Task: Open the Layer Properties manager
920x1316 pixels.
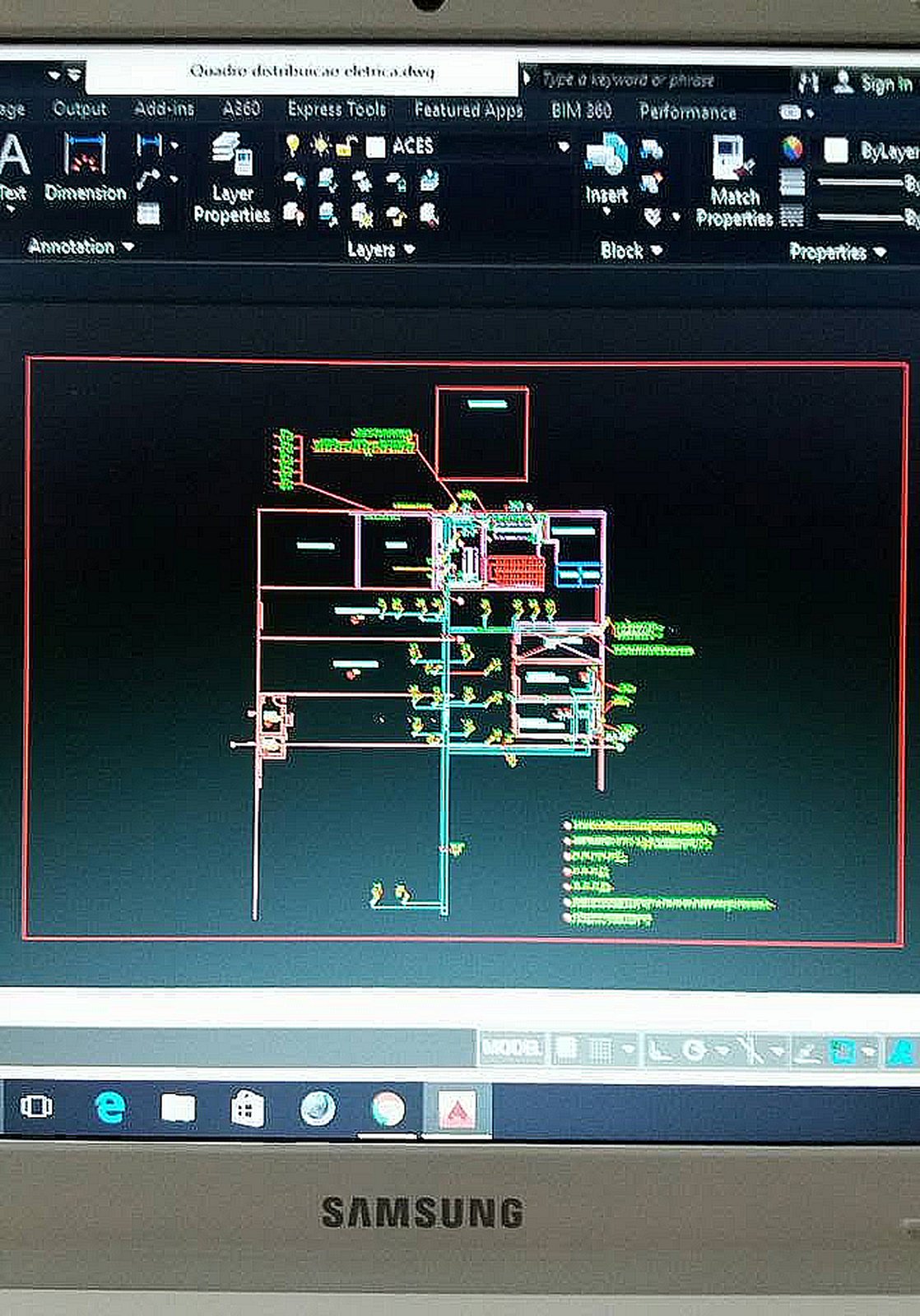Action: coord(231,178)
